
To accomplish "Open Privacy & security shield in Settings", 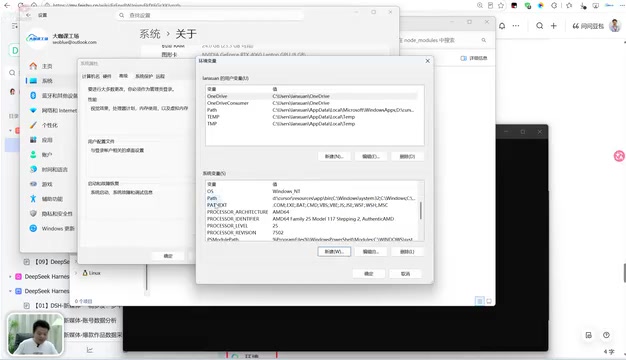I will click(x=33, y=214).
